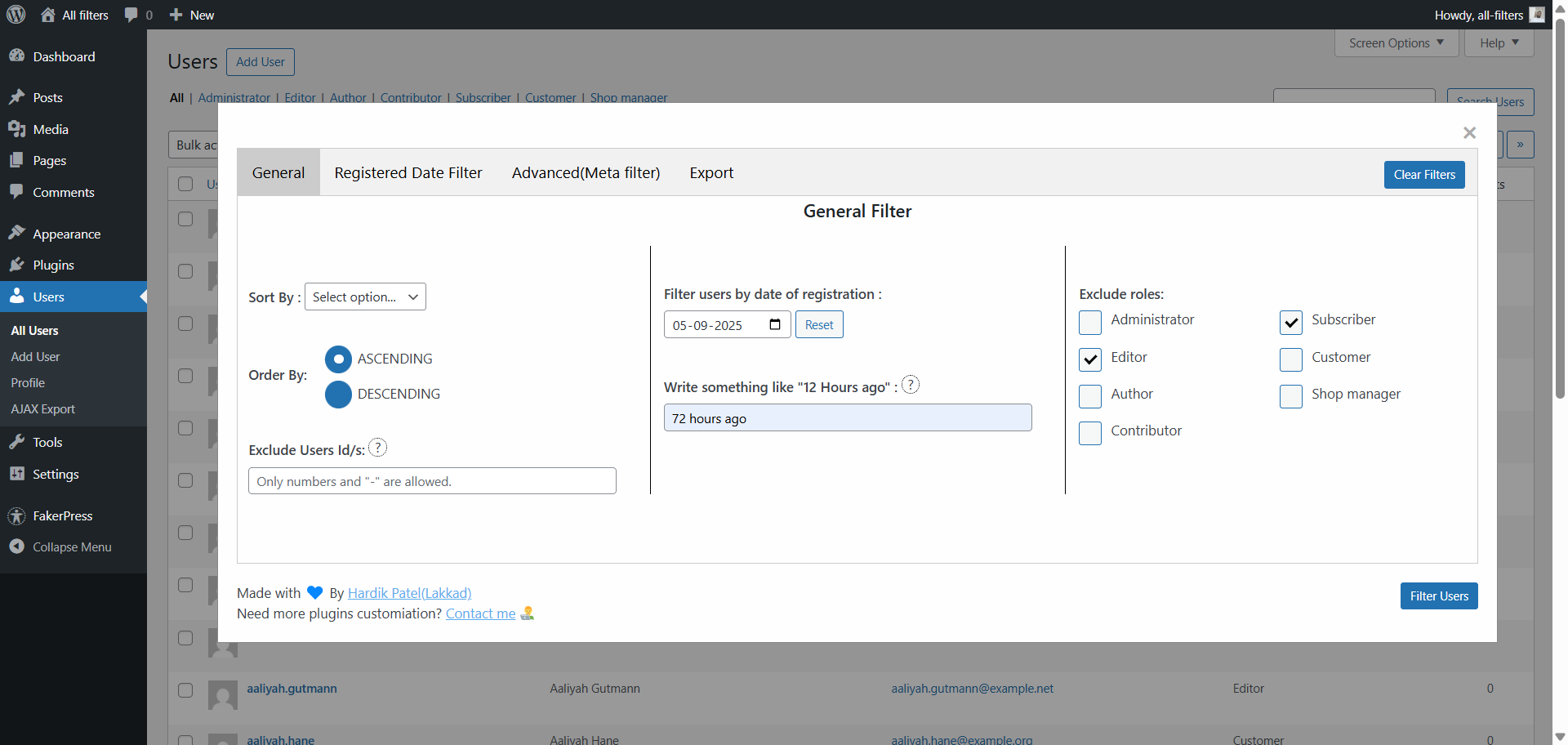Open the Hardik Patel(Lakkad) link
1568x745 pixels.
[409, 593]
